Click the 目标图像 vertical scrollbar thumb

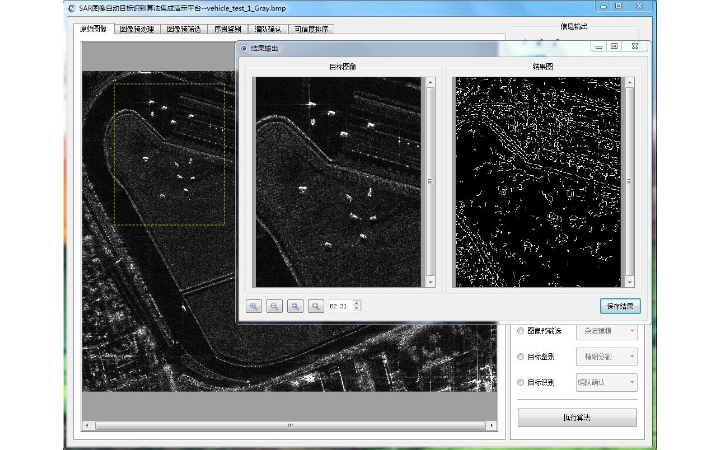pyautogui.click(x=430, y=181)
